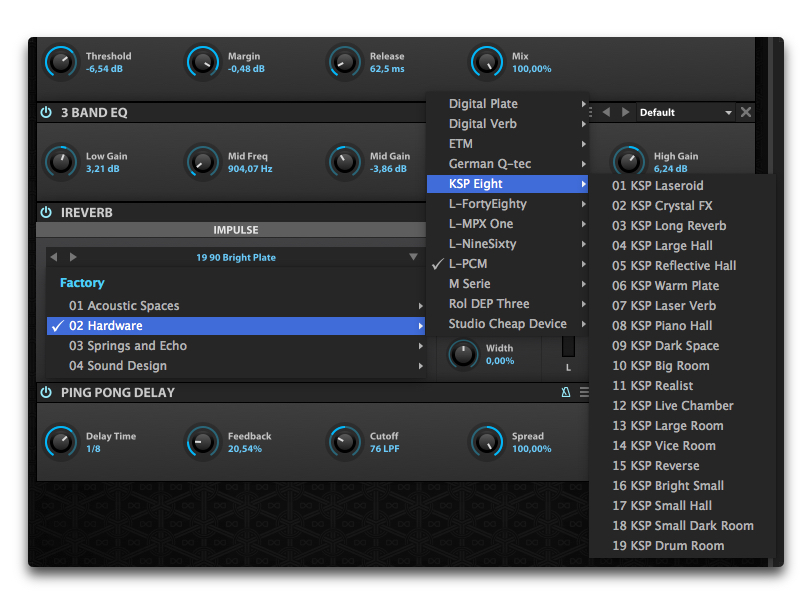812x603 pixels.
Task: Choose 01 KSP Laseroid impulse
Action: (683, 185)
